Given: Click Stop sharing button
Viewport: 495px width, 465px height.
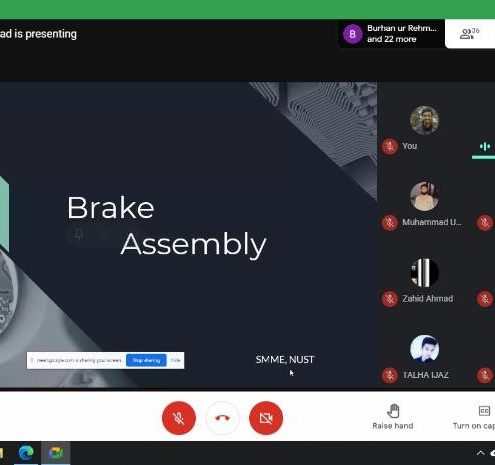Looking at the screenshot, I should 146,360.
